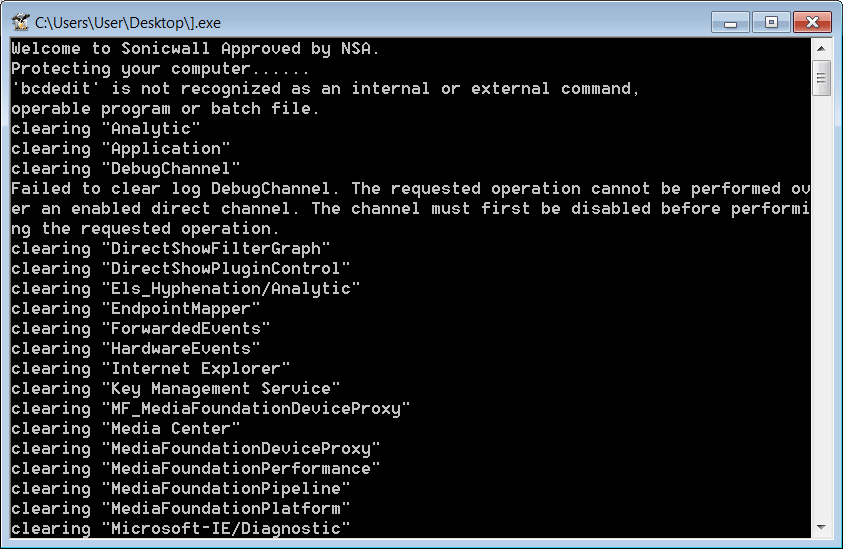Click the clearing "Key Management Service" line
843x549 pixels.
(175, 389)
